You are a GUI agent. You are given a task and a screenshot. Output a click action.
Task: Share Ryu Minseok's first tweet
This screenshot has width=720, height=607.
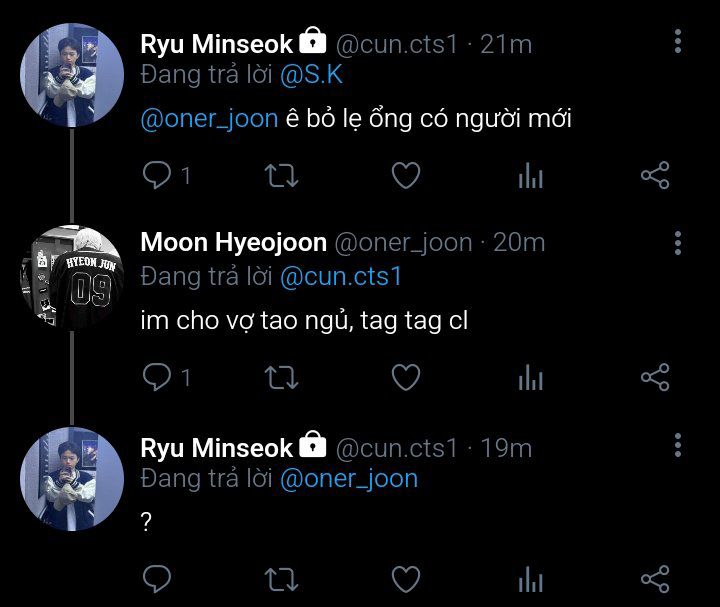coord(654,177)
